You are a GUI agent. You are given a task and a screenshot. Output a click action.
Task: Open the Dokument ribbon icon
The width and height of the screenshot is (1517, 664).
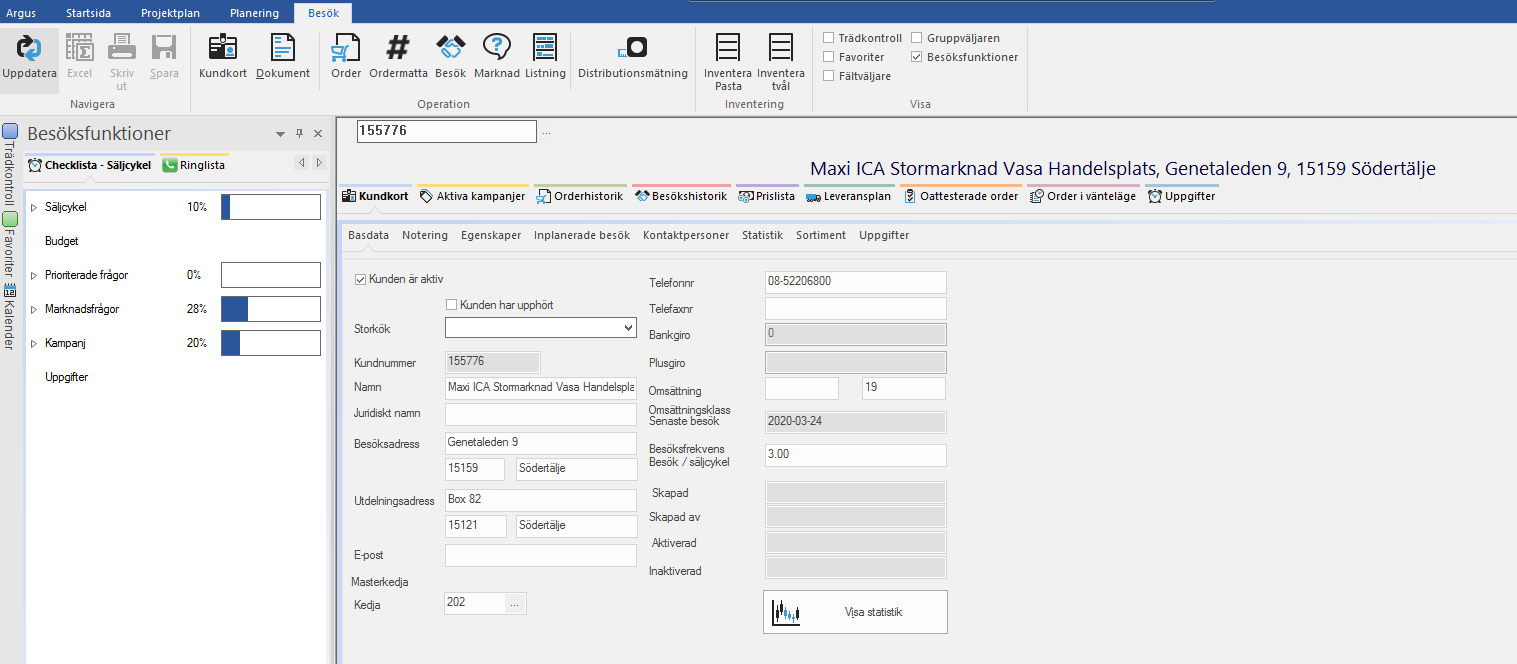283,47
